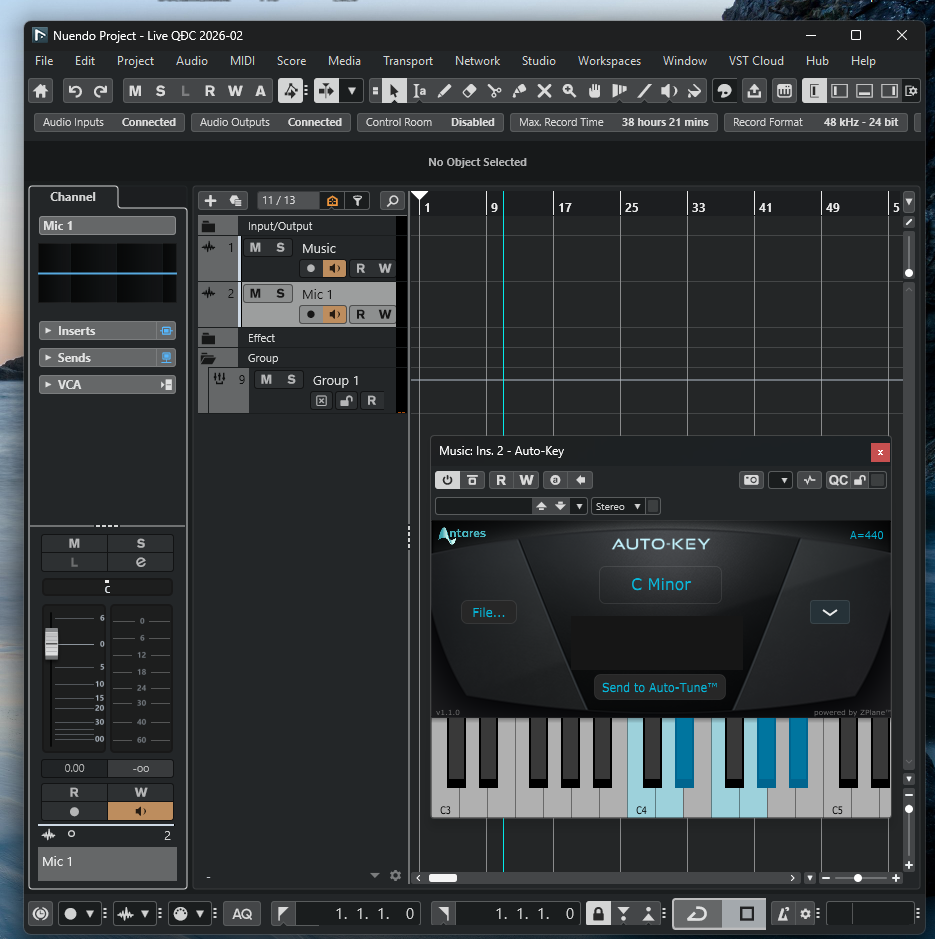Open the File menu
935x939 pixels.
44,61
